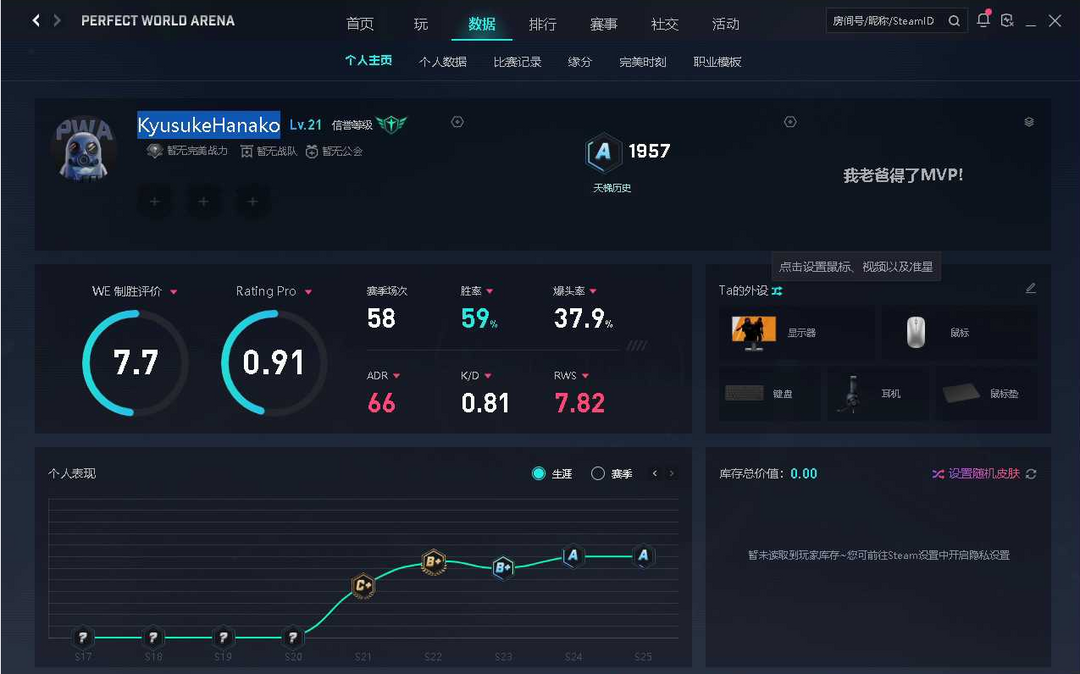Open the 首页 main tab
Screen dimensions: 1080x674
[360, 24]
